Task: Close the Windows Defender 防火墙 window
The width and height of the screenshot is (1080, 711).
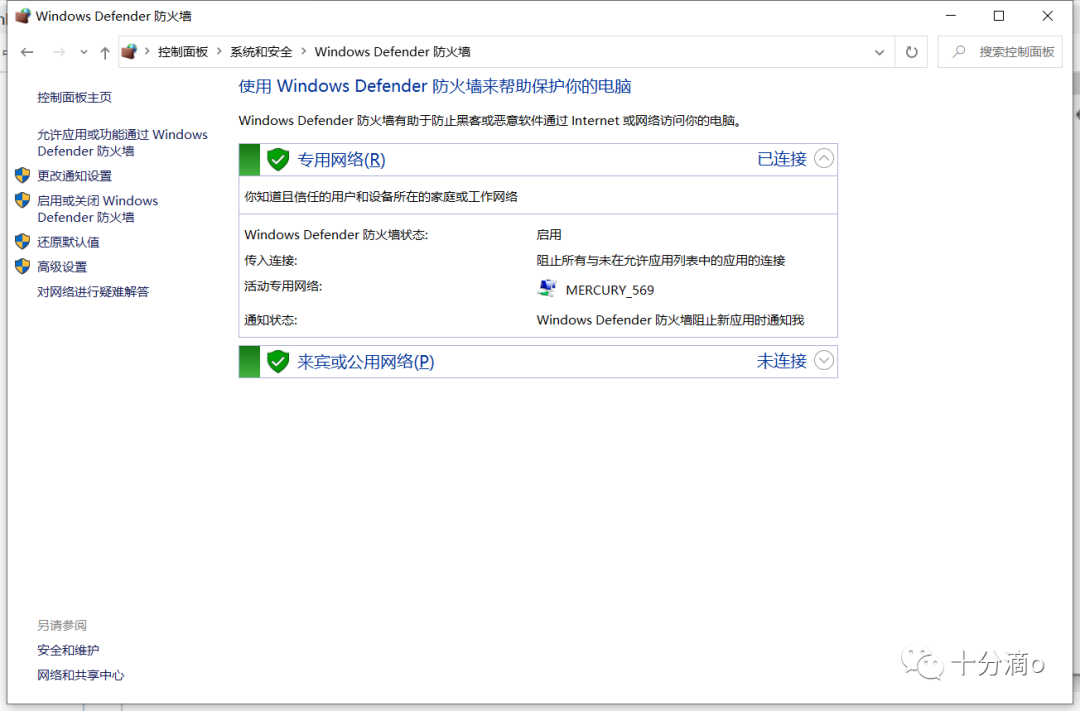Action: coord(1048,16)
